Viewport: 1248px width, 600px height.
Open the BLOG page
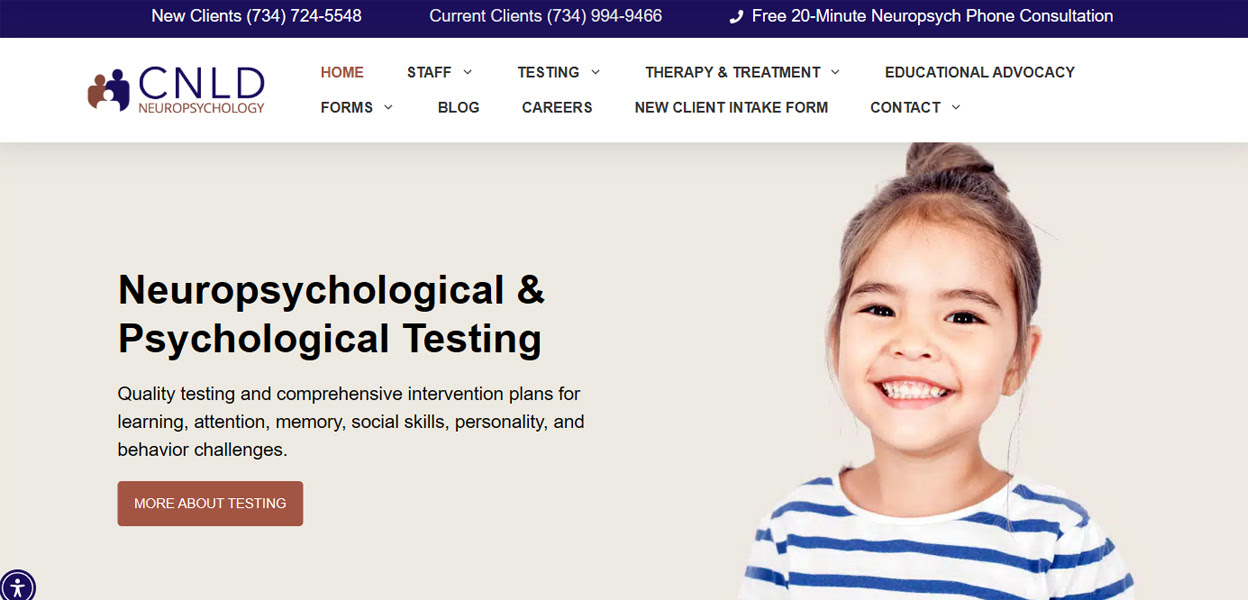(459, 107)
